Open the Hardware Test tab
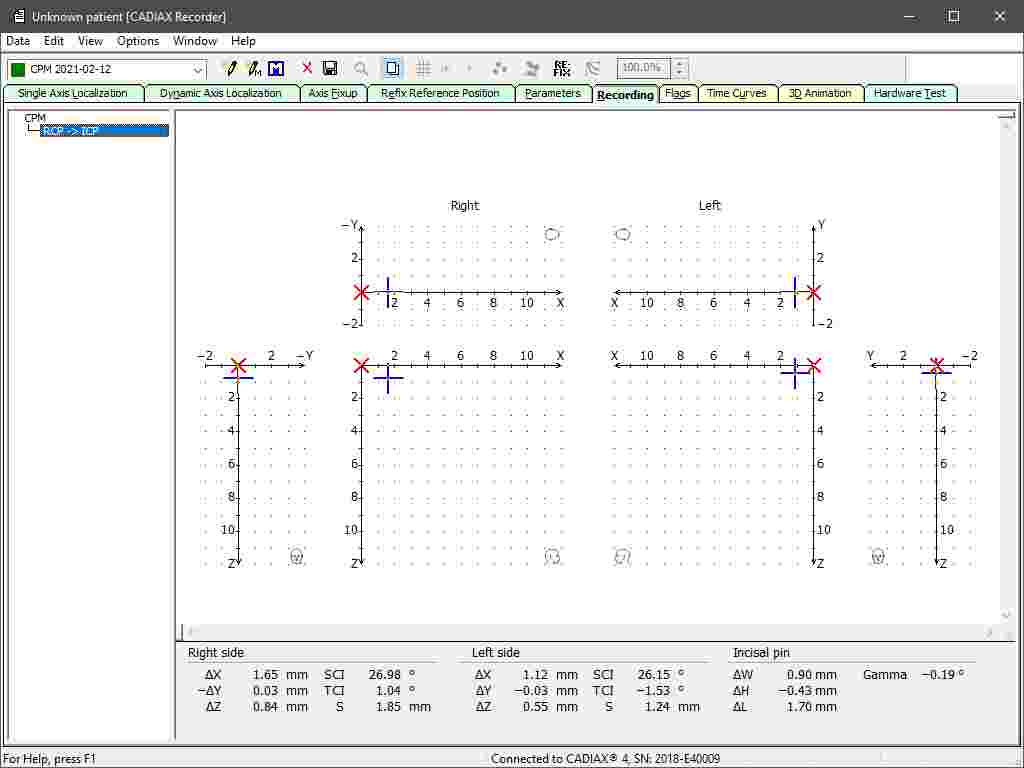 click(909, 93)
